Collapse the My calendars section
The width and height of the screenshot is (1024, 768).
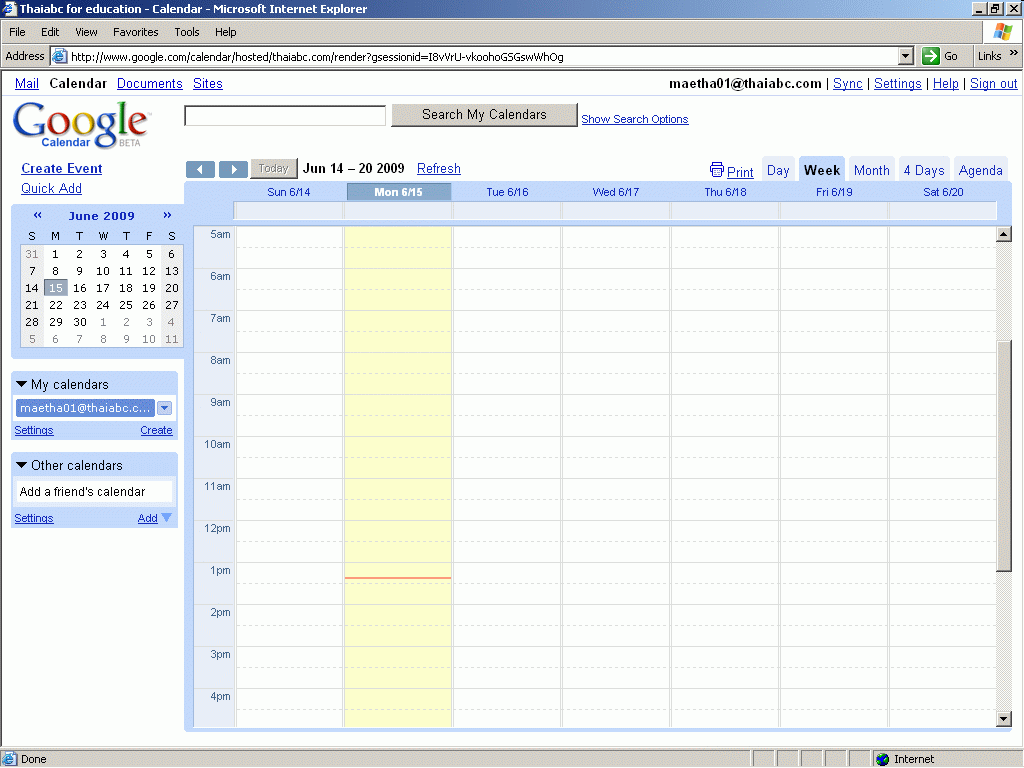[x=22, y=384]
